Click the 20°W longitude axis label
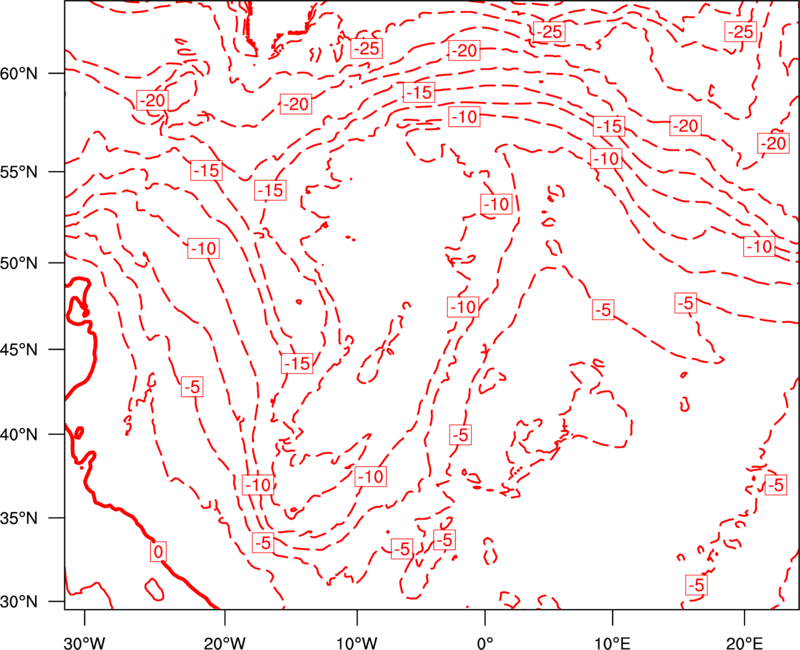The height and width of the screenshot is (650, 800). pyautogui.click(x=225, y=643)
